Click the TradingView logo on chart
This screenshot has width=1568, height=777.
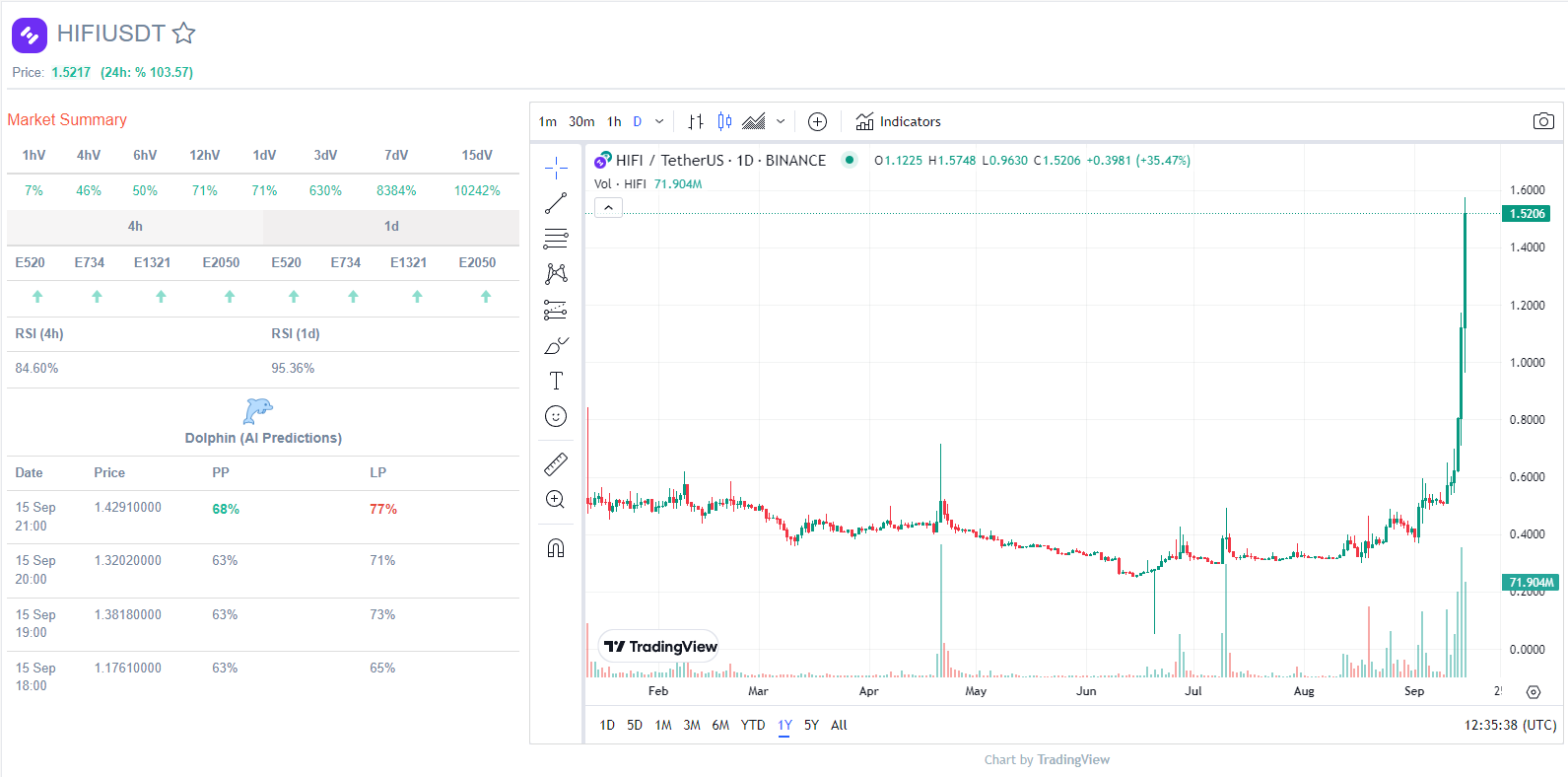(660, 647)
